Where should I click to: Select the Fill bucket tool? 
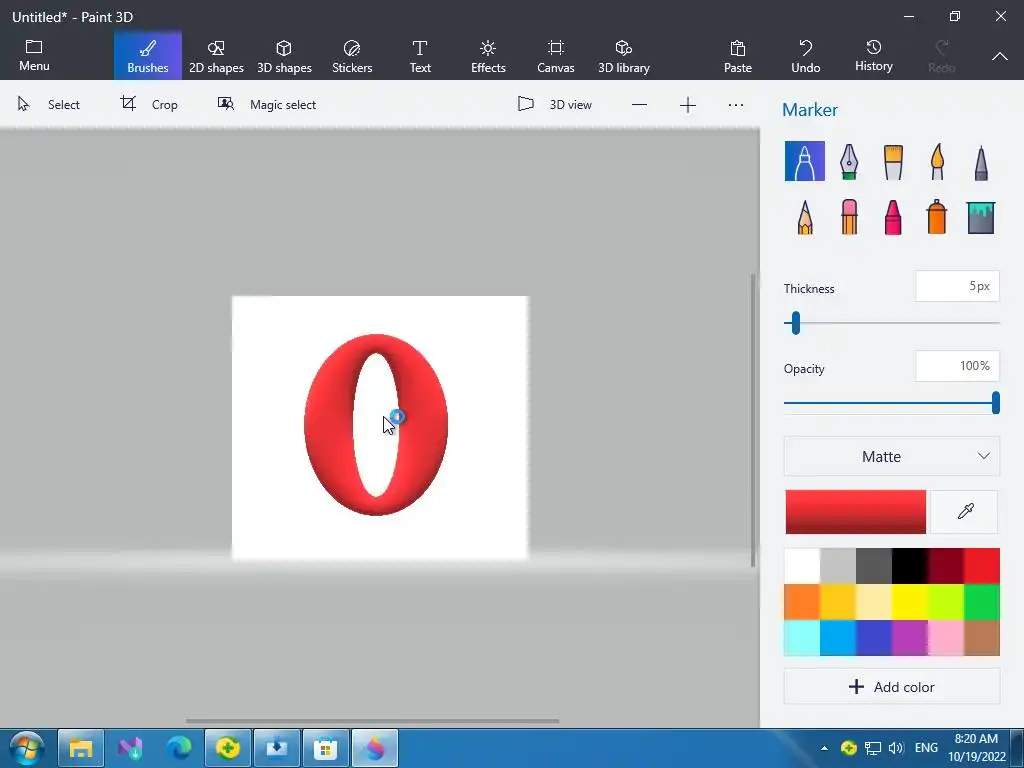[x=980, y=217]
